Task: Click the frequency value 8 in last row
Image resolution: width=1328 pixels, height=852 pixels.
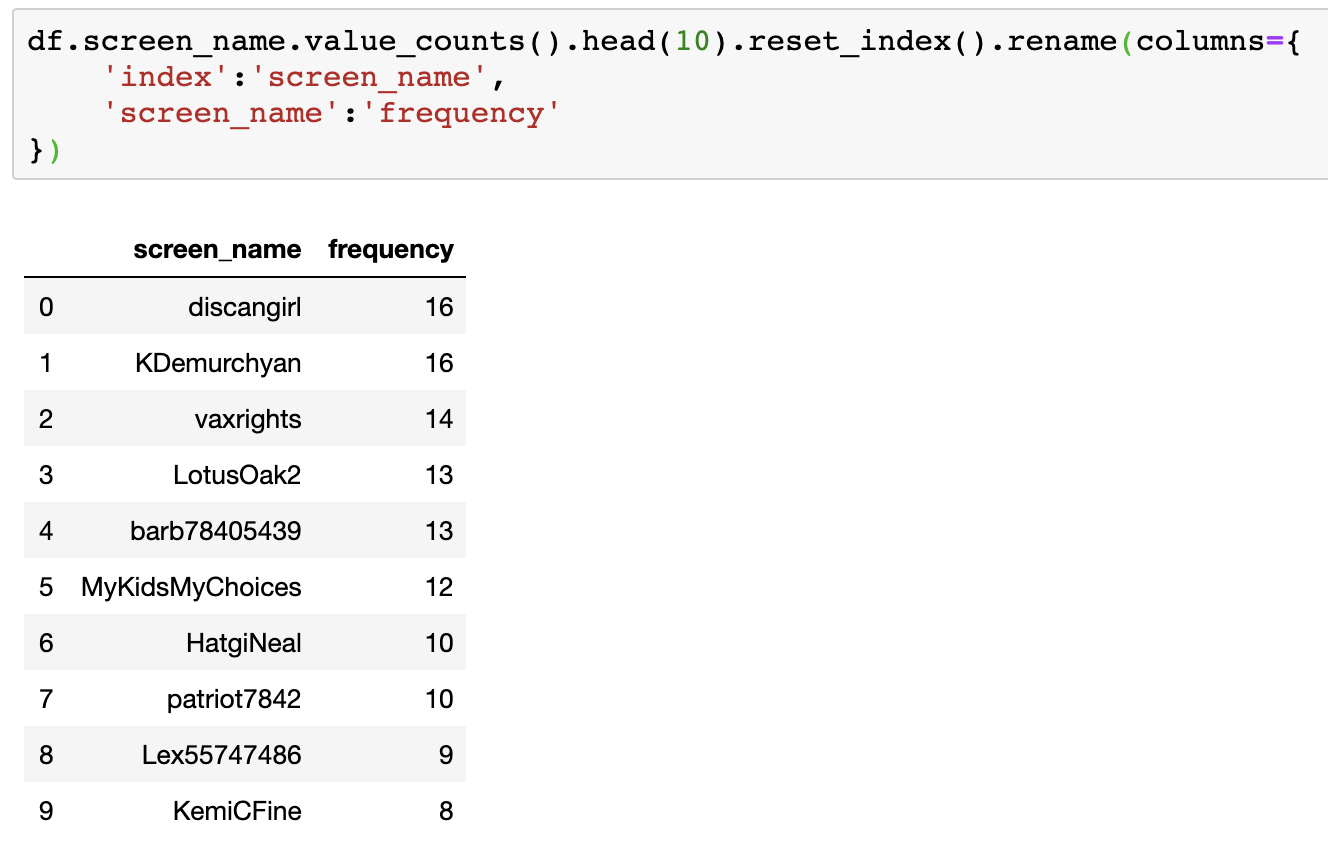Action: click(x=445, y=811)
